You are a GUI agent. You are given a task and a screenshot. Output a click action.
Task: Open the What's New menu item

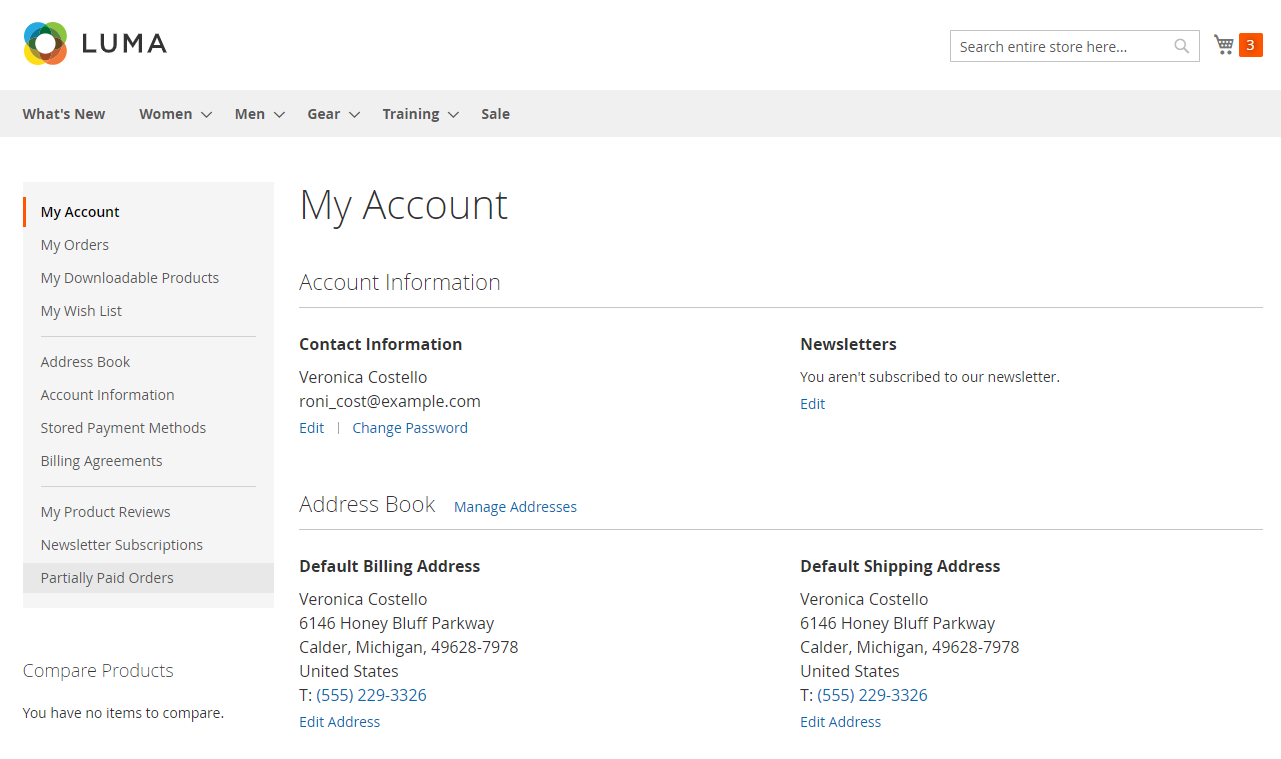pos(64,114)
